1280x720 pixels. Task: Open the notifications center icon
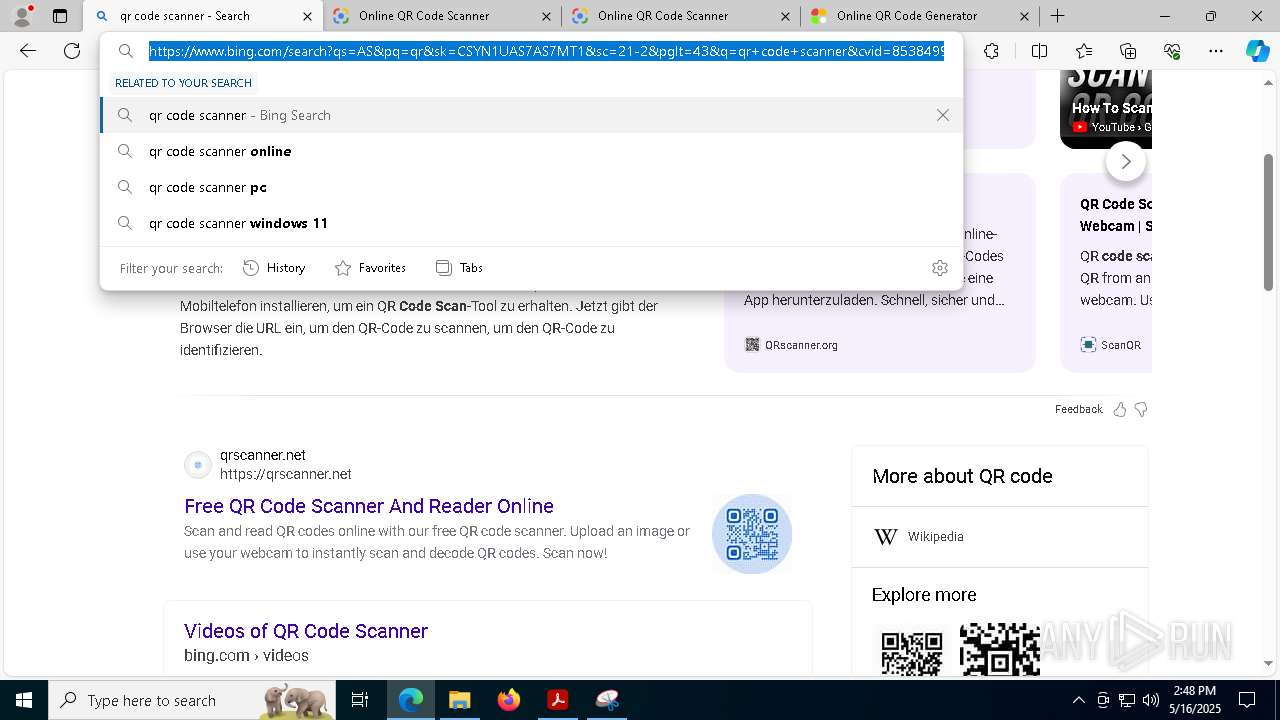point(1247,700)
